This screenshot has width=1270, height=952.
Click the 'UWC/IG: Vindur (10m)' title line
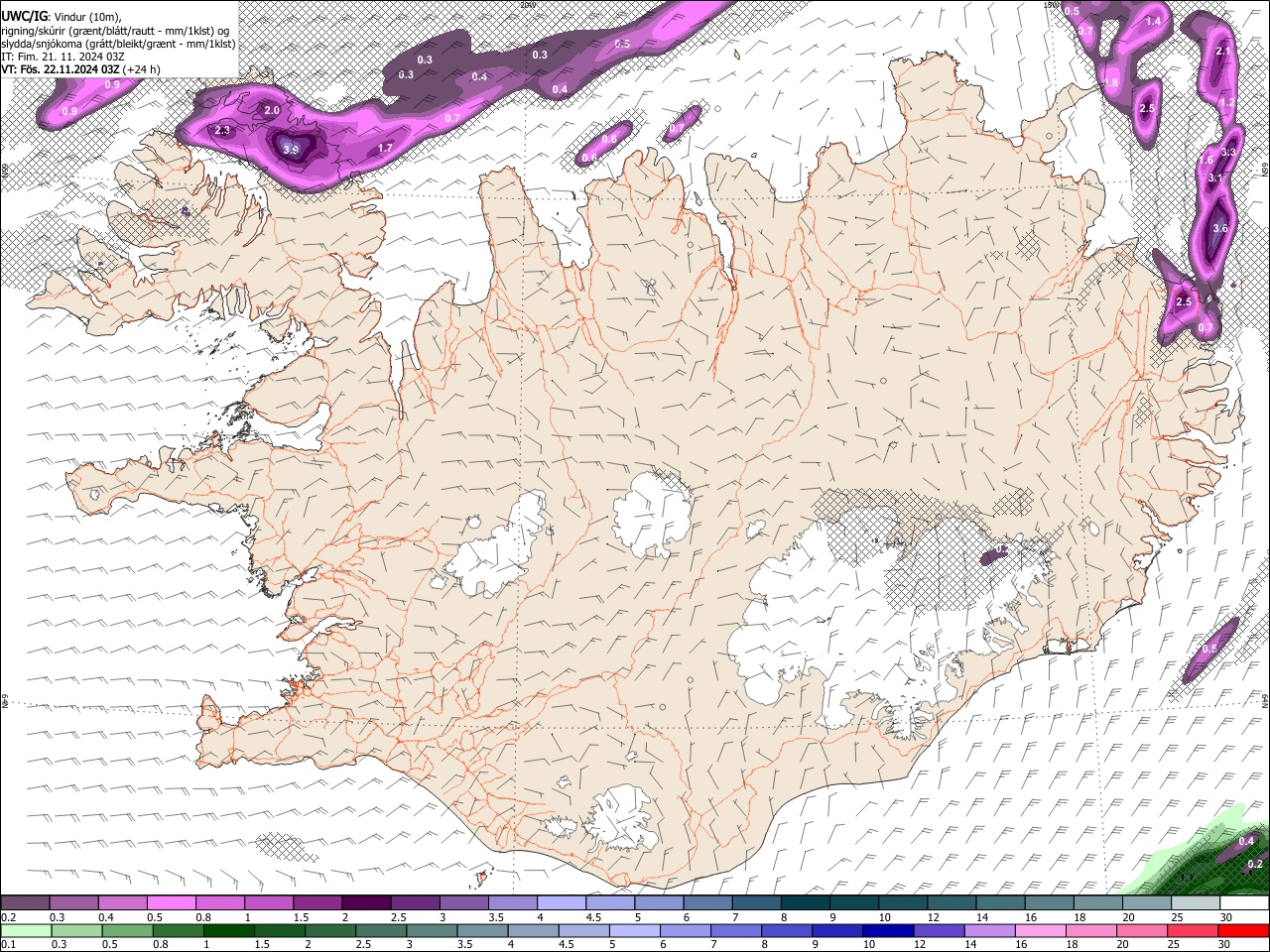click(61, 15)
